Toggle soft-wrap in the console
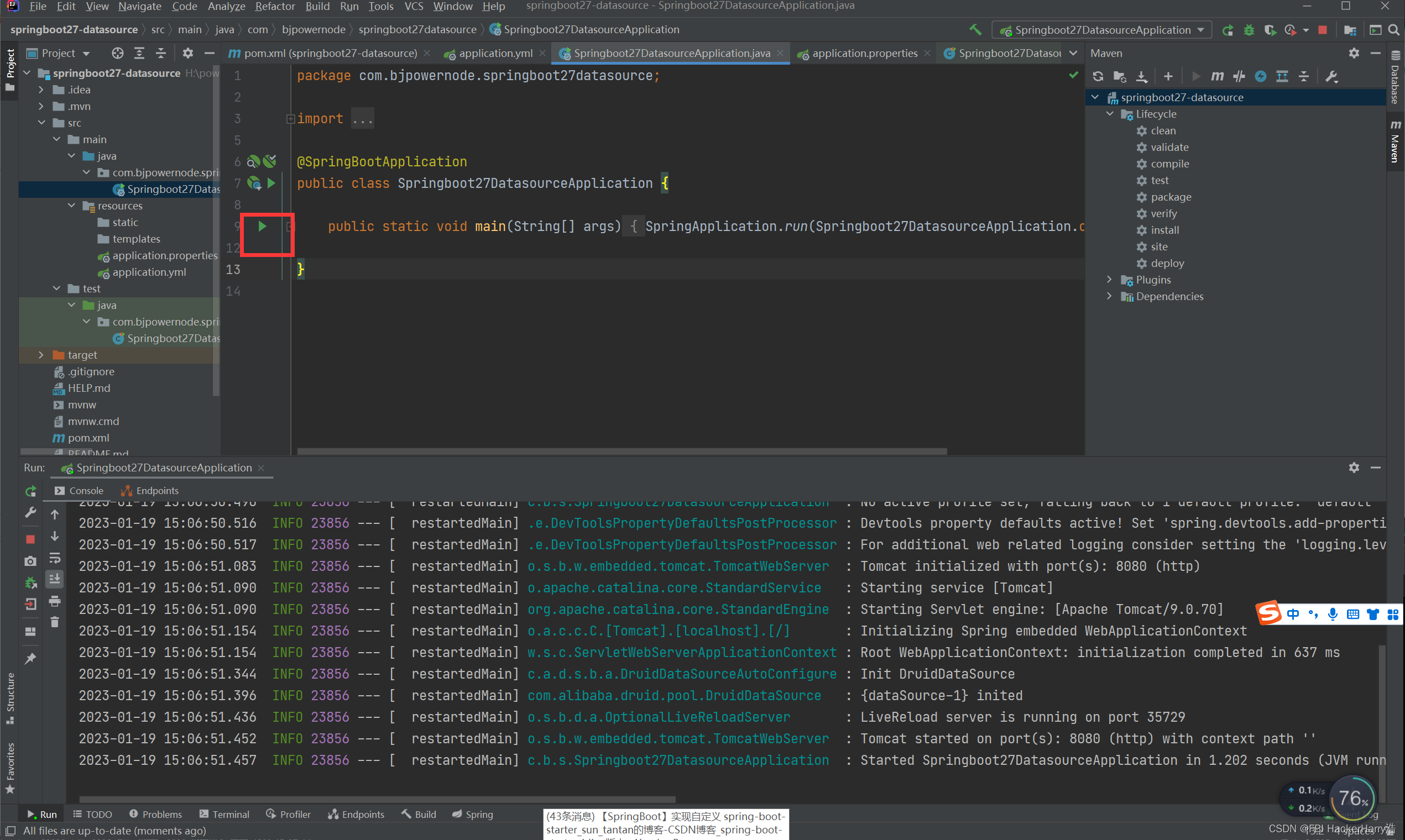 coord(55,558)
